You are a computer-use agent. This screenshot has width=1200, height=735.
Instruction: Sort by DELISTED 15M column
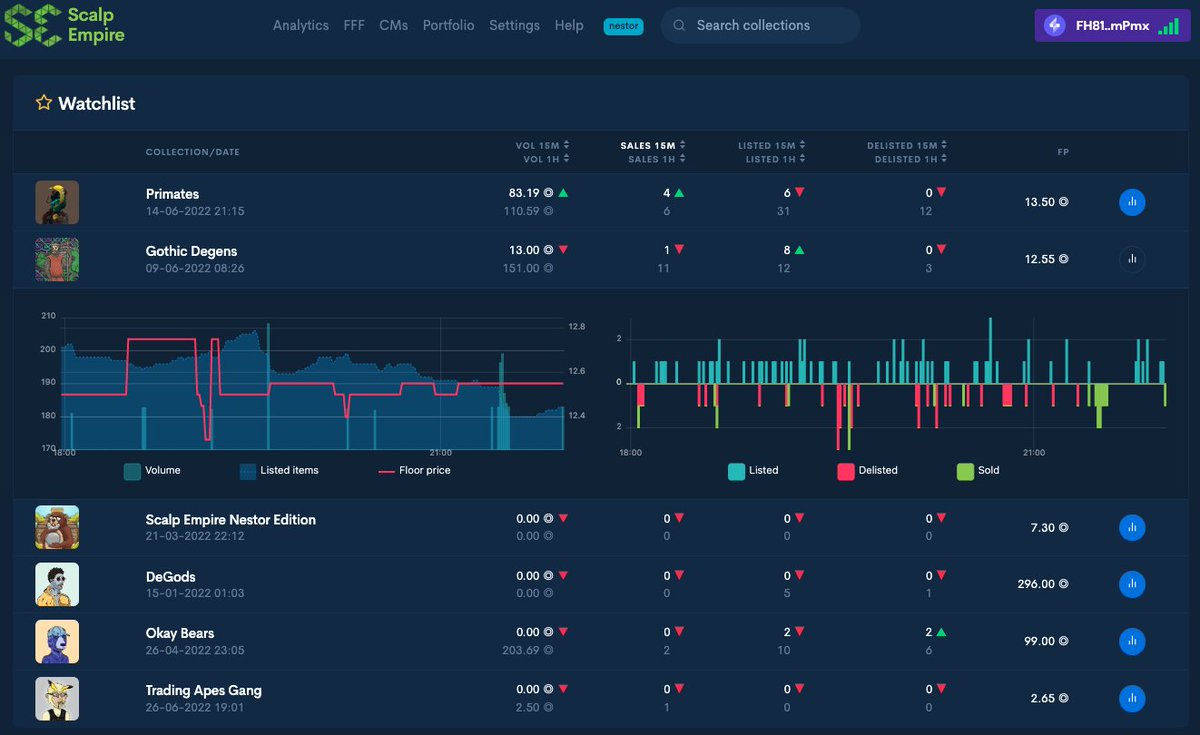click(907, 145)
